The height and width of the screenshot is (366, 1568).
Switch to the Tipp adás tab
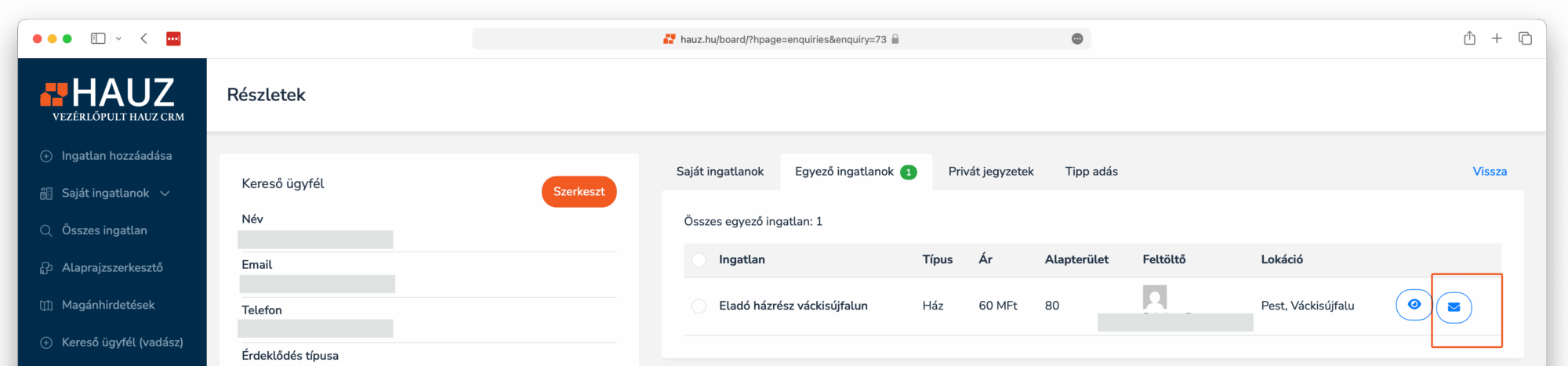(1091, 172)
